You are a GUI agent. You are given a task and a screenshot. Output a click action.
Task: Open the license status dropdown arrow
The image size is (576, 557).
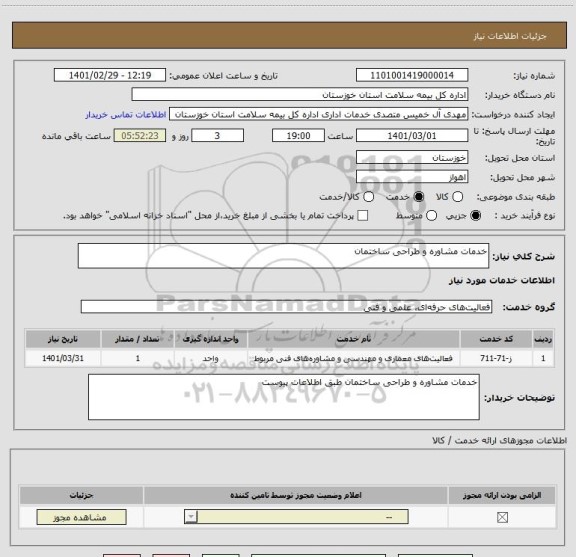point(191,517)
